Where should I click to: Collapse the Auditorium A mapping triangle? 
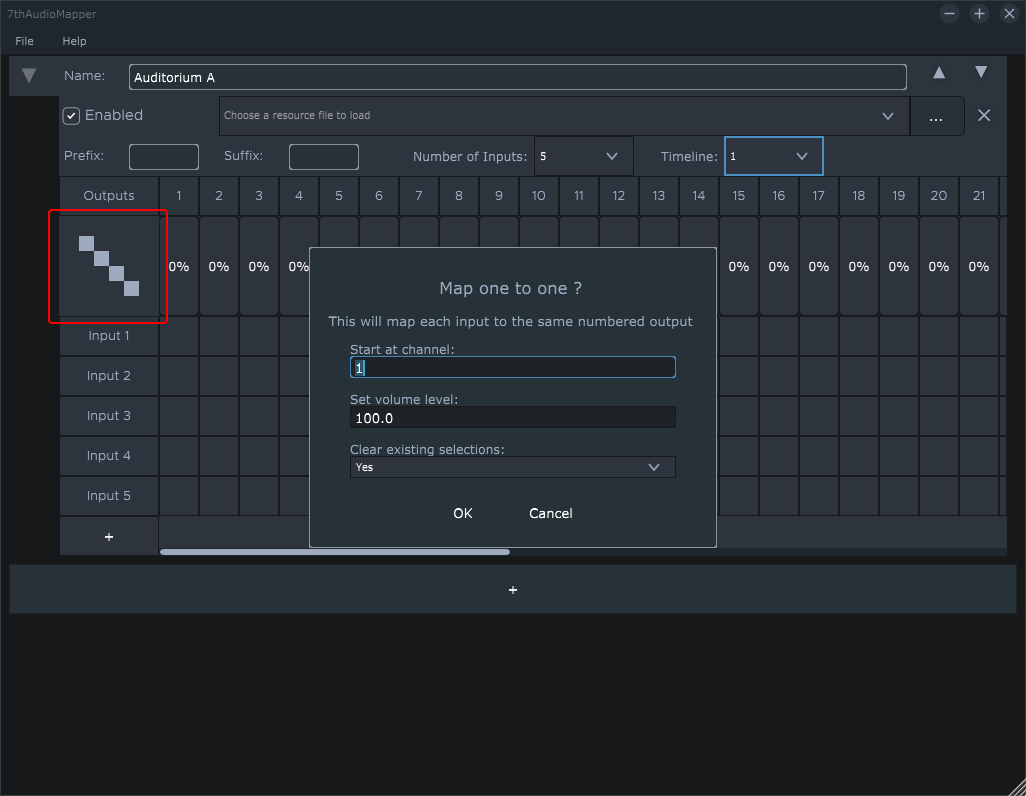click(29, 76)
